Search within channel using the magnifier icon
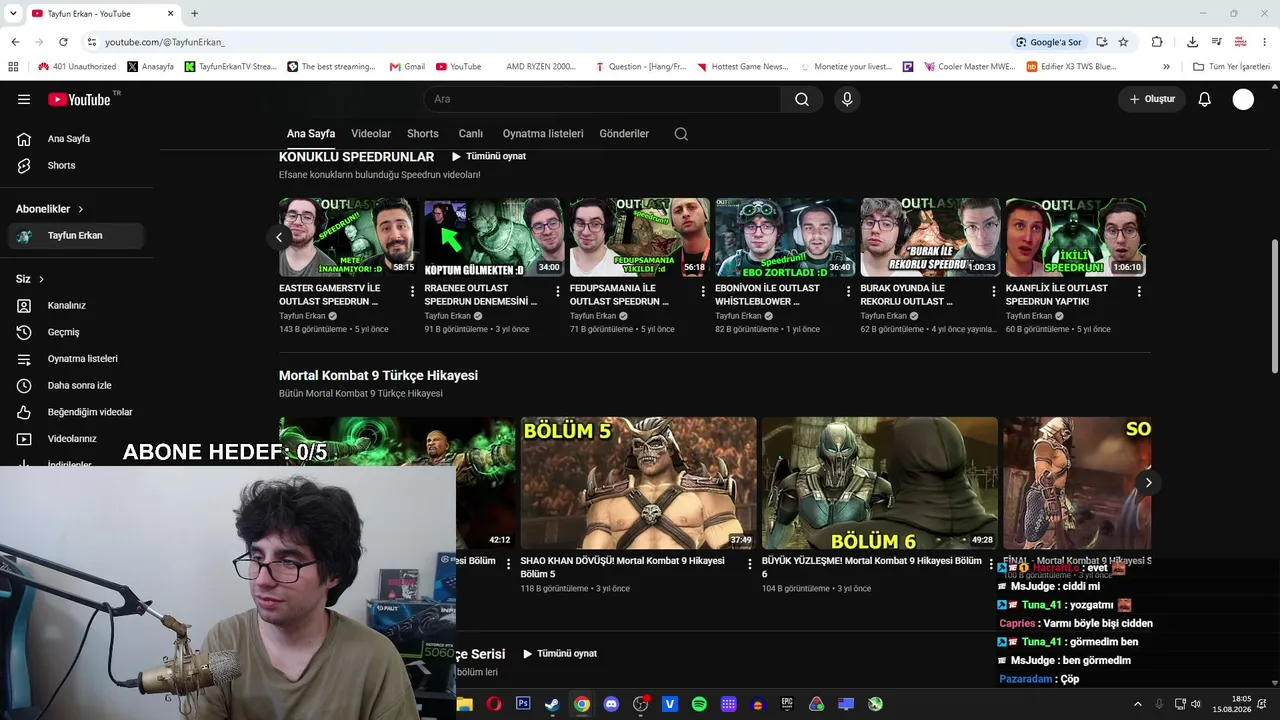The image size is (1280, 720). click(681, 134)
